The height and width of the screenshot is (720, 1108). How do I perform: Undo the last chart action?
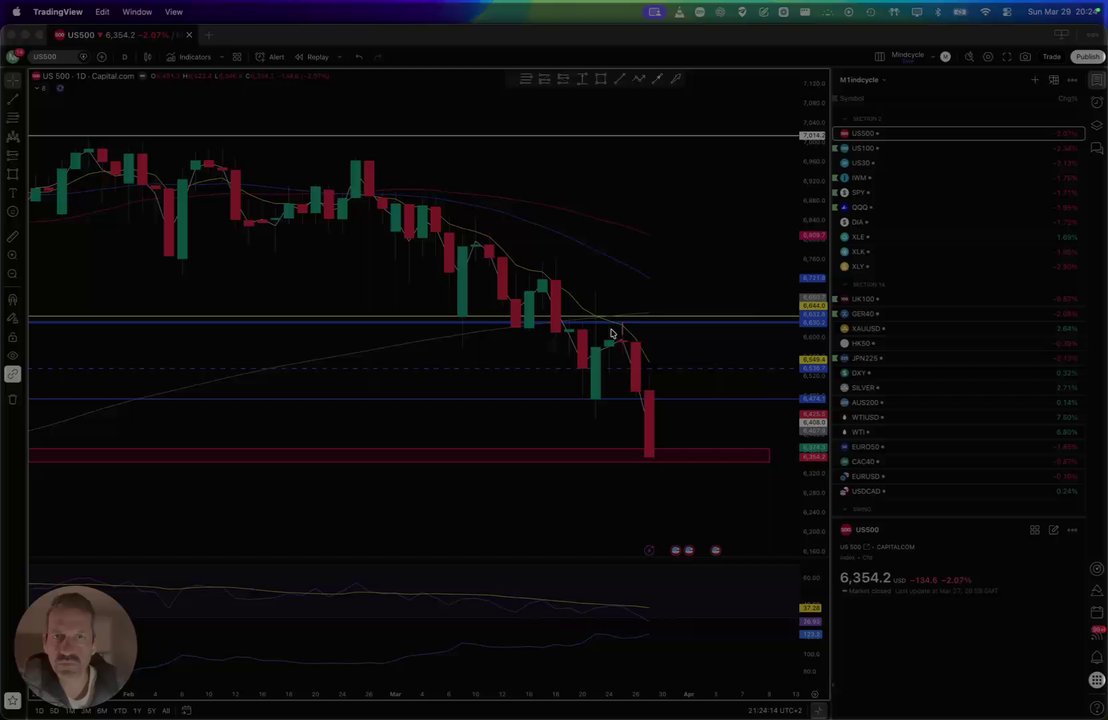(359, 57)
